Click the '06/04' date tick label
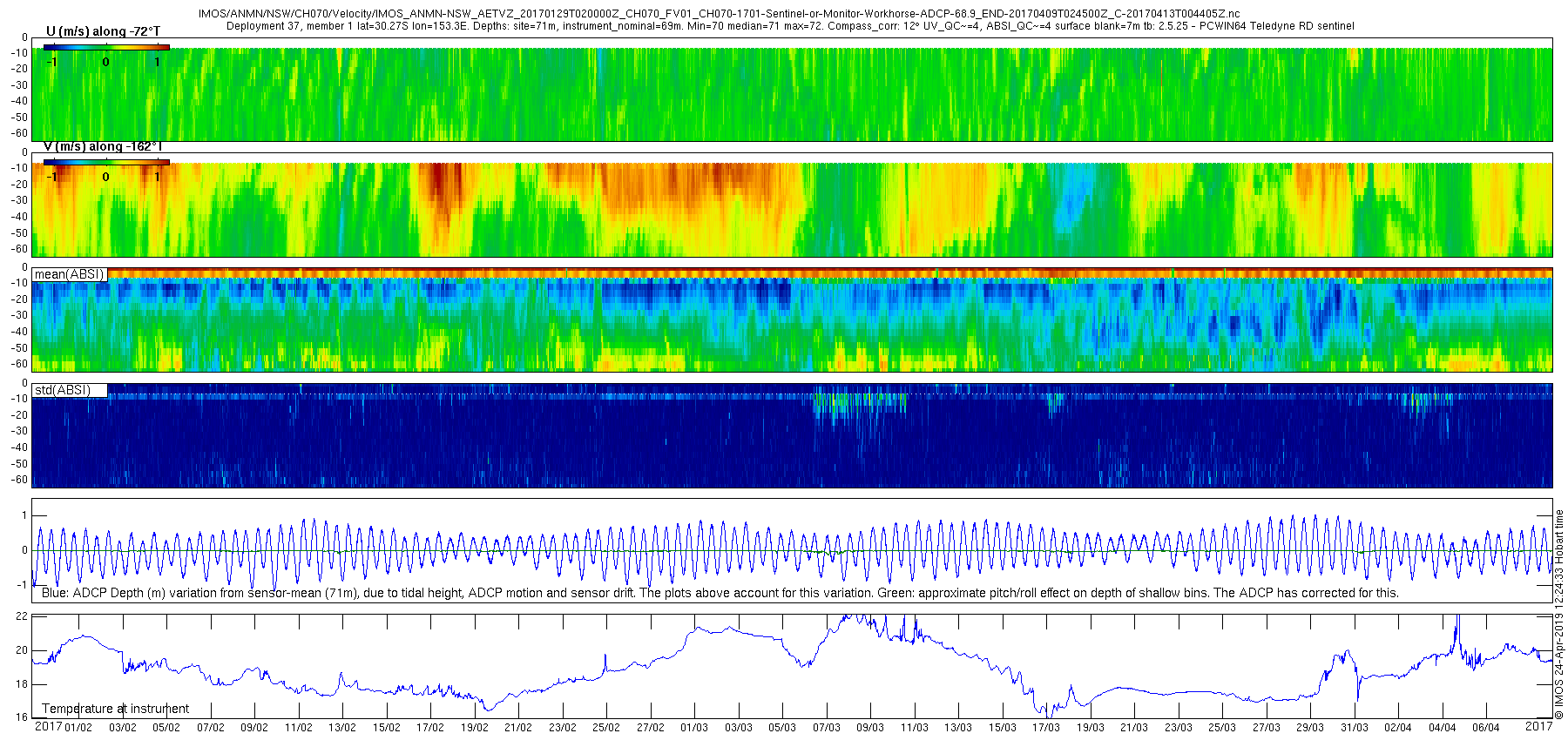Viewport: 1568px width, 740px height. pyautogui.click(x=1486, y=728)
